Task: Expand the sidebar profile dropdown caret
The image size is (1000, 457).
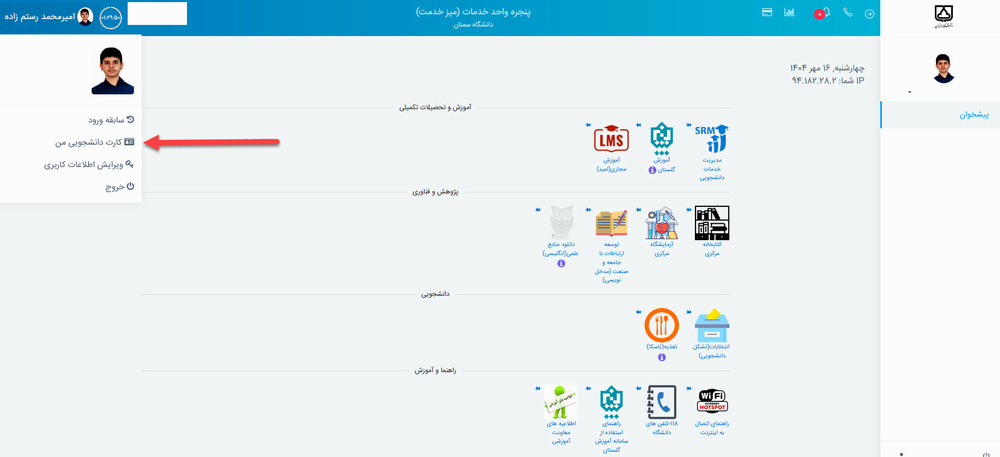Action: pos(909,92)
